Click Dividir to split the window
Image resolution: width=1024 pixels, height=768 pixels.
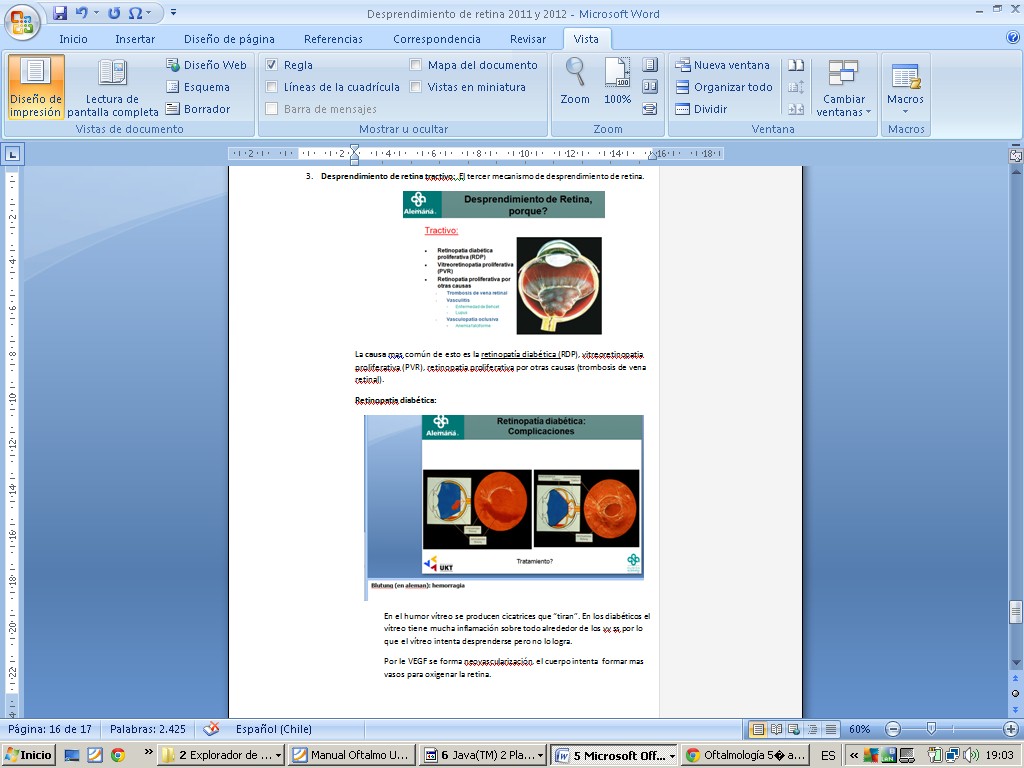(x=701, y=109)
